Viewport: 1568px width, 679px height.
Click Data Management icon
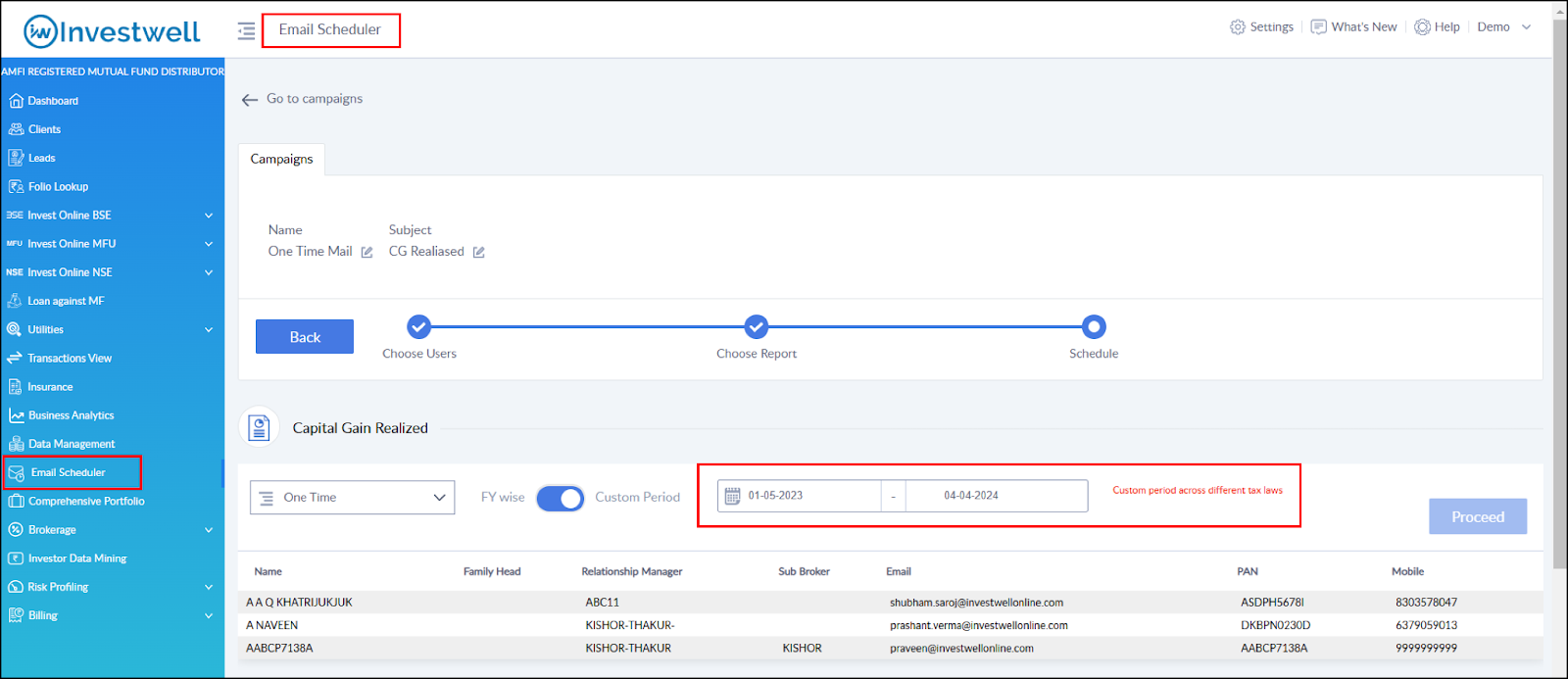point(16,444)
